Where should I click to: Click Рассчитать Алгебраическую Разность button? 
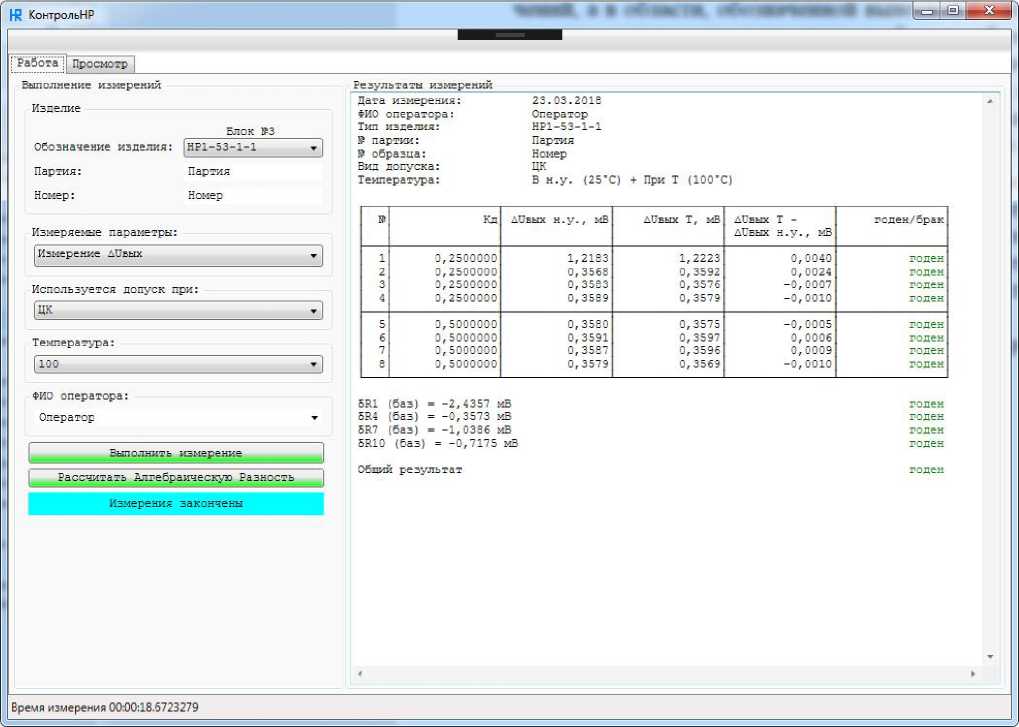[176, 478]
